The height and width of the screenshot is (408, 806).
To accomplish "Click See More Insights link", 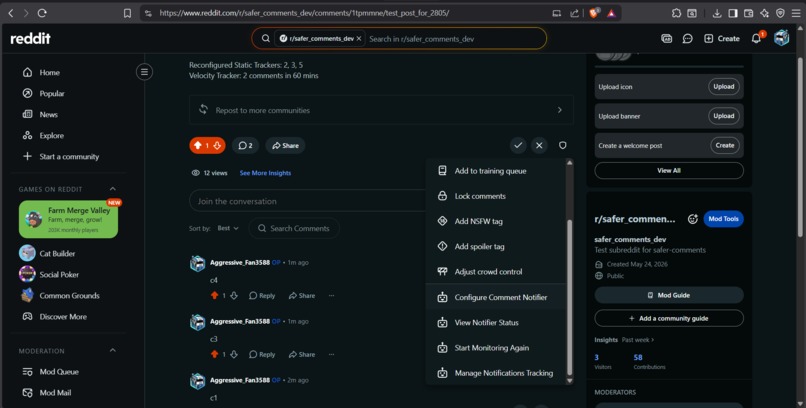I will tap(265, 173).
